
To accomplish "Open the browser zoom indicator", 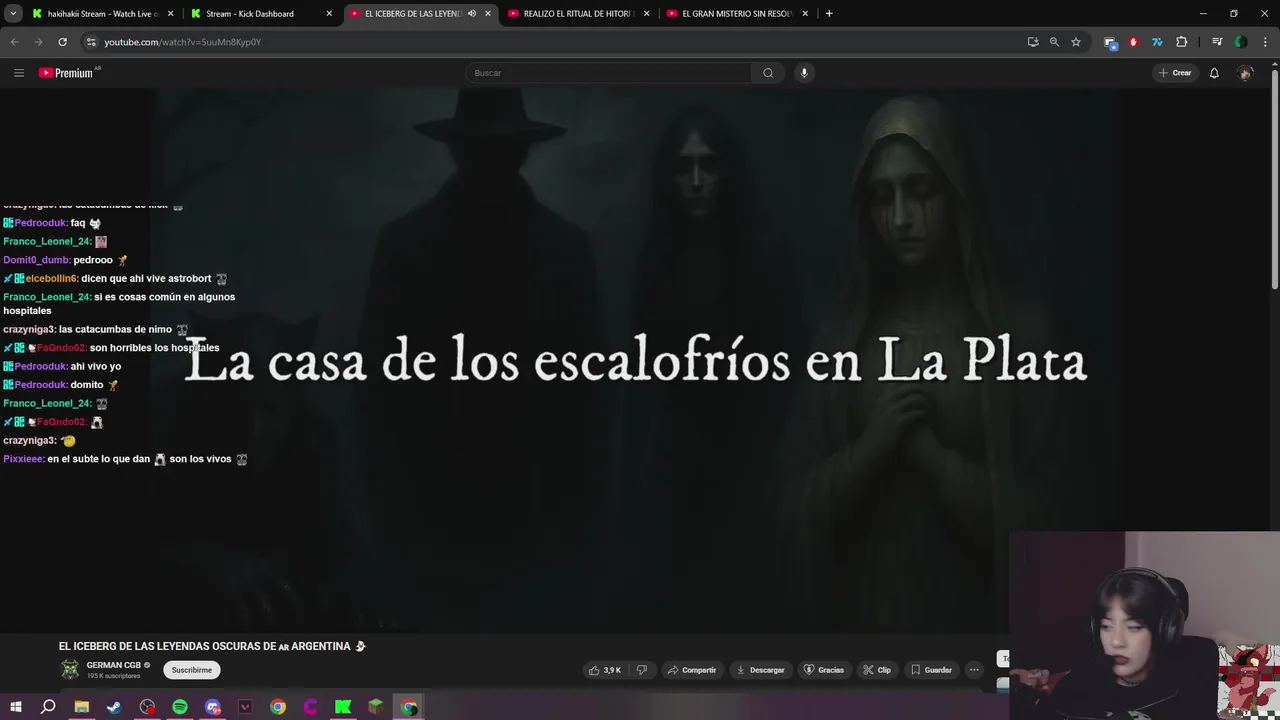I will pyautogui.click(x=1054, y=42).
